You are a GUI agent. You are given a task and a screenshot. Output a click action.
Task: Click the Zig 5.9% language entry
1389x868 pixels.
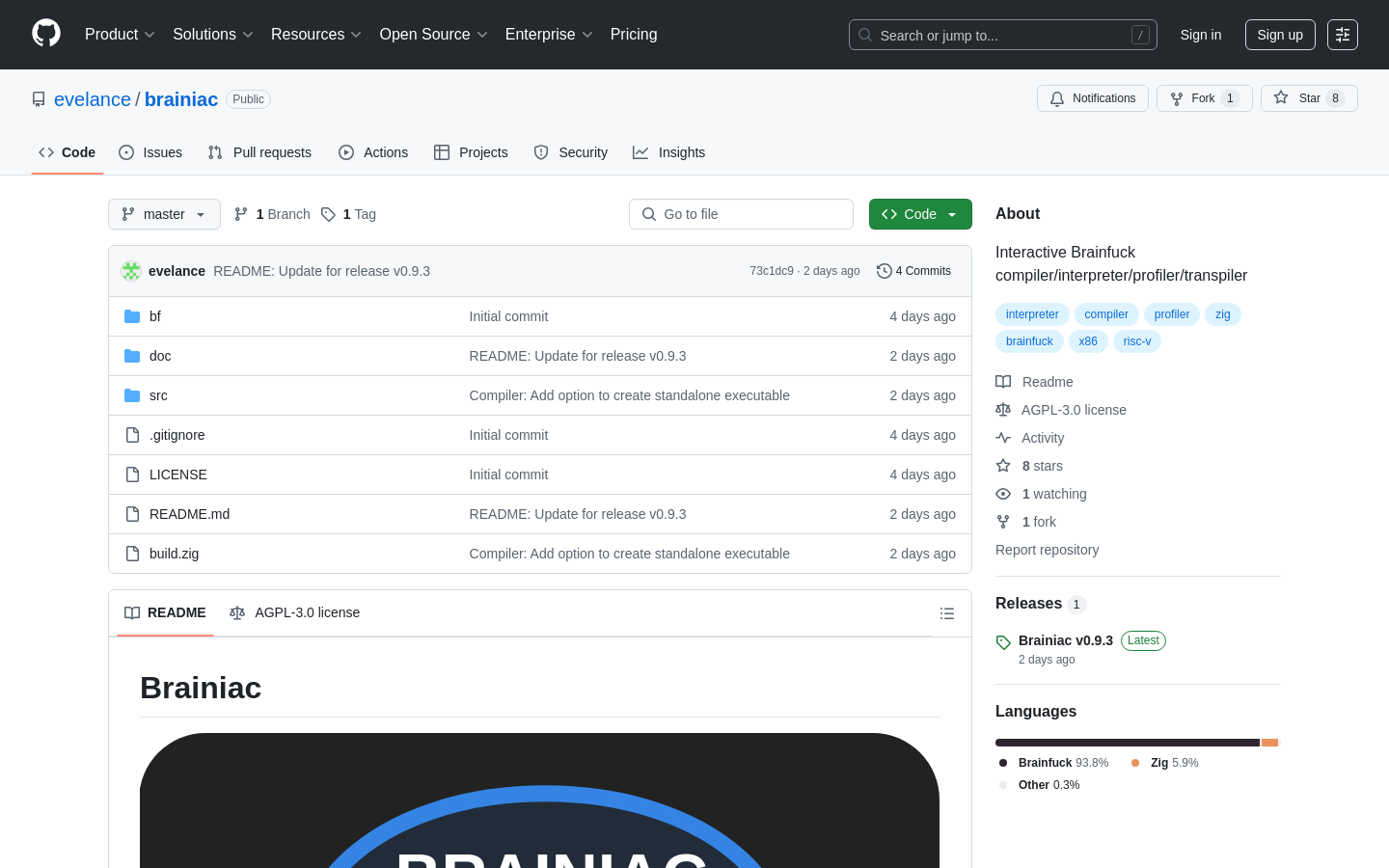pyautogui.click(x=1165, y=763)
